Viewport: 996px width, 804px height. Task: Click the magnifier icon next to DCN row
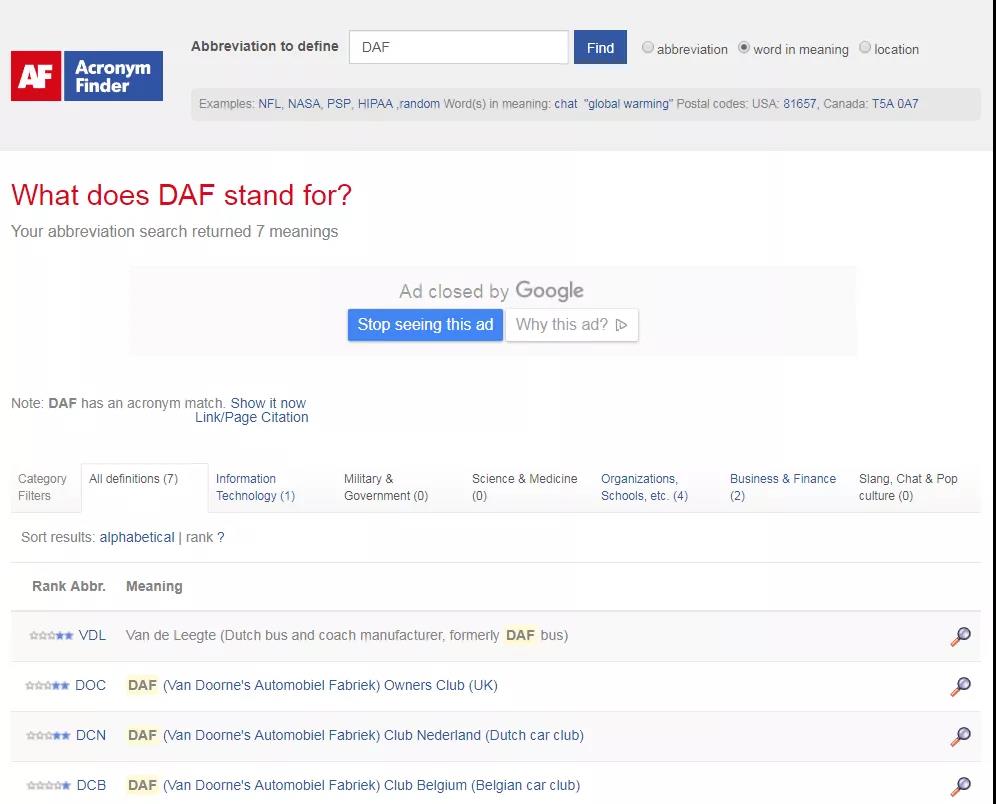pos(961,737)
